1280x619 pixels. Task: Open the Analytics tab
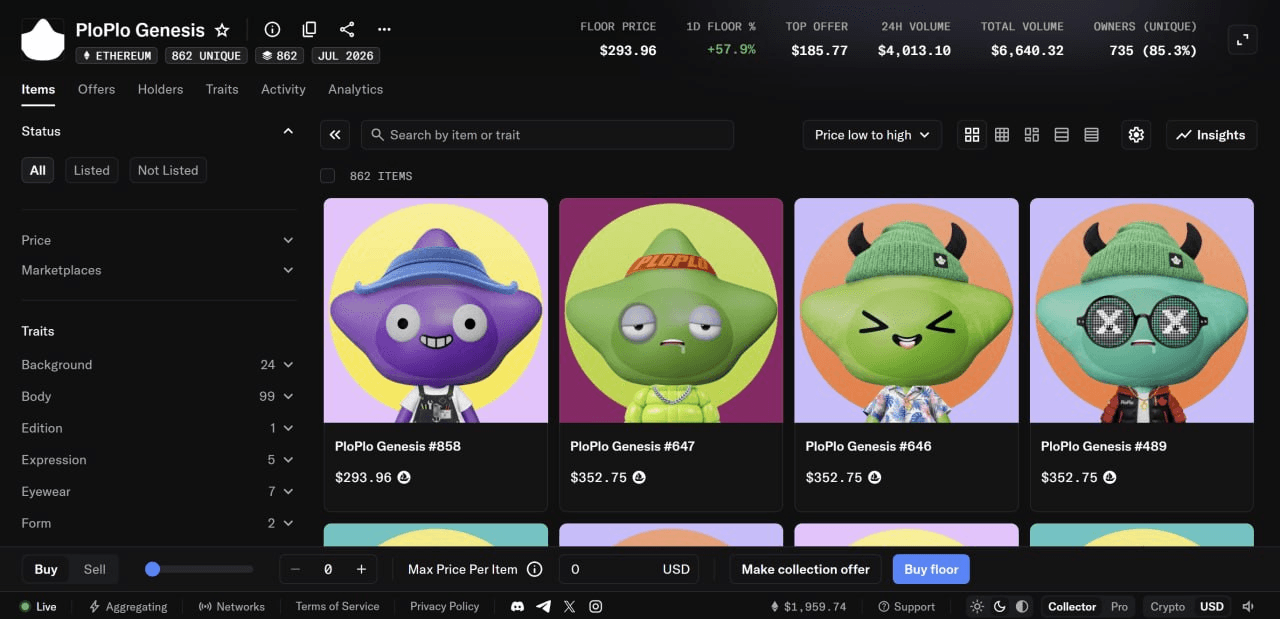(x=355, y=89)
